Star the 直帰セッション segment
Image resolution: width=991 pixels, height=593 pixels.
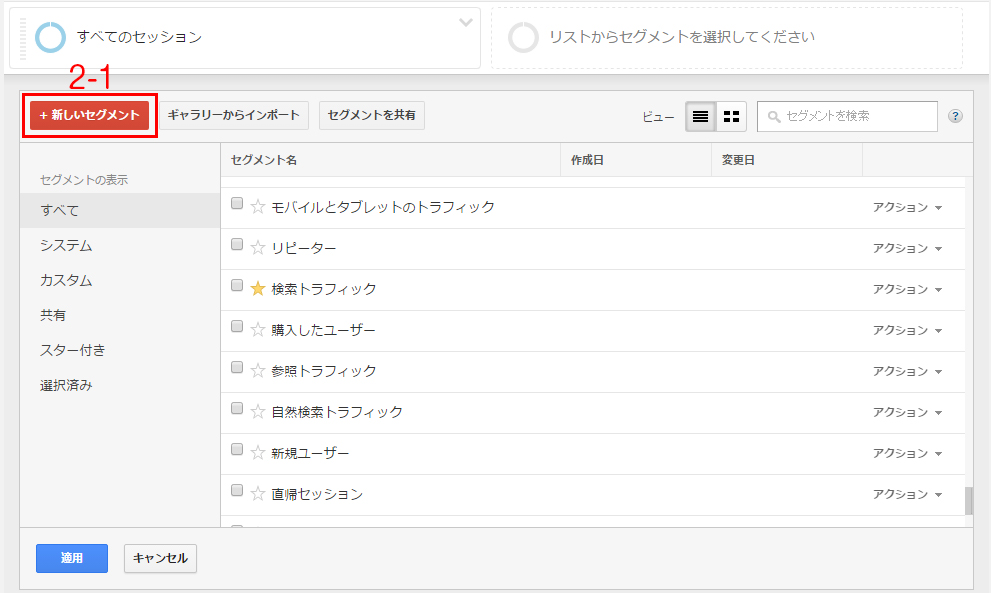pyautogui.click(x=257, y=494)
